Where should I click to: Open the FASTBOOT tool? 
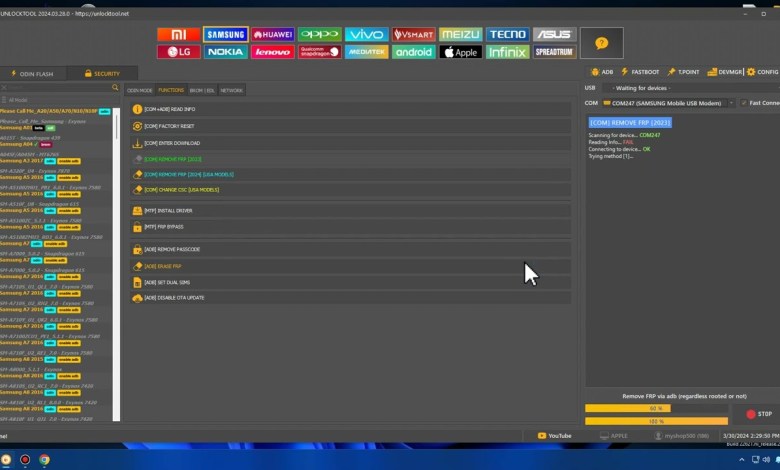(640, 72)
